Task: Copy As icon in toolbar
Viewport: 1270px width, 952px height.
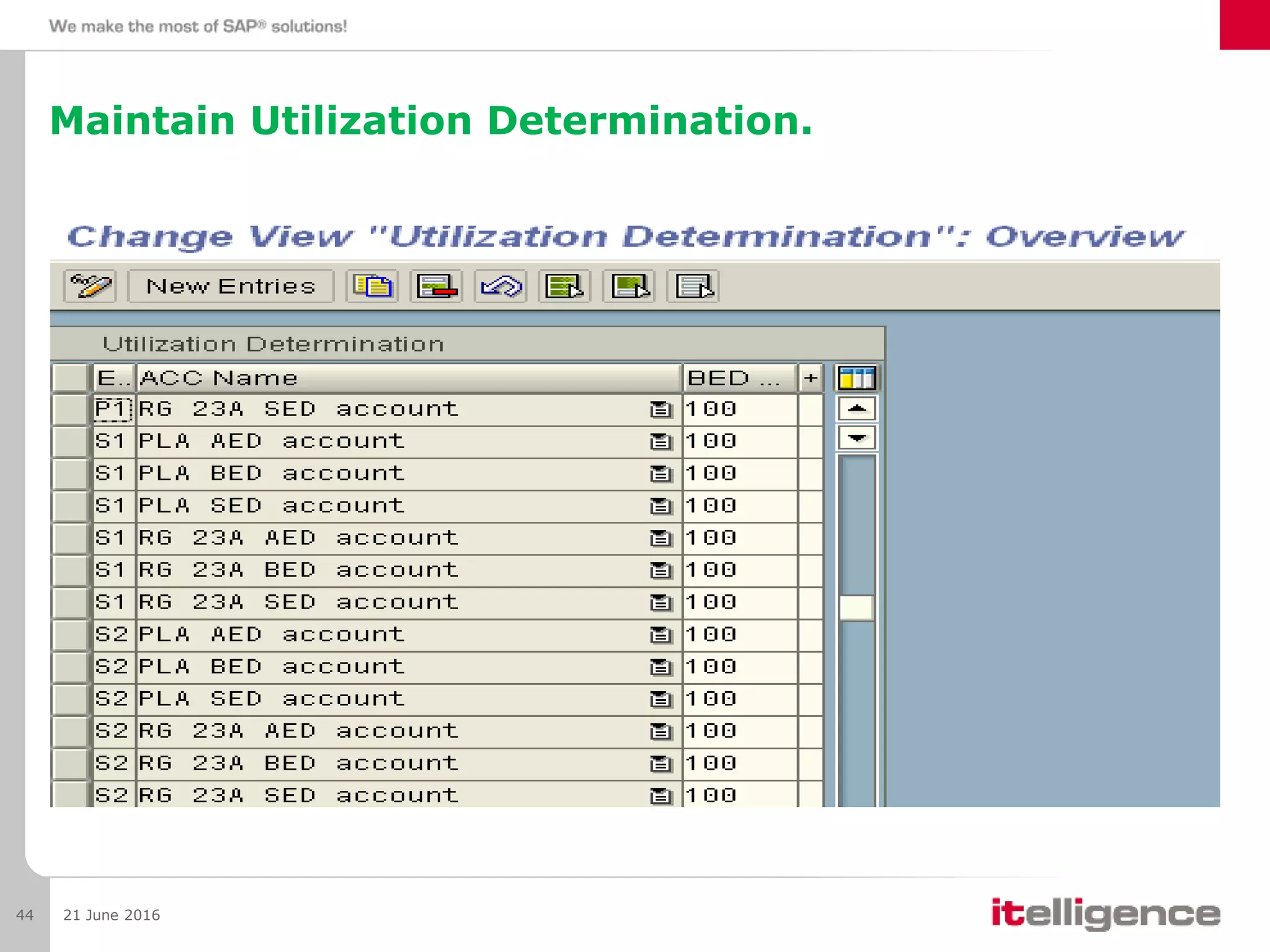Action: [x=372, y=286]
